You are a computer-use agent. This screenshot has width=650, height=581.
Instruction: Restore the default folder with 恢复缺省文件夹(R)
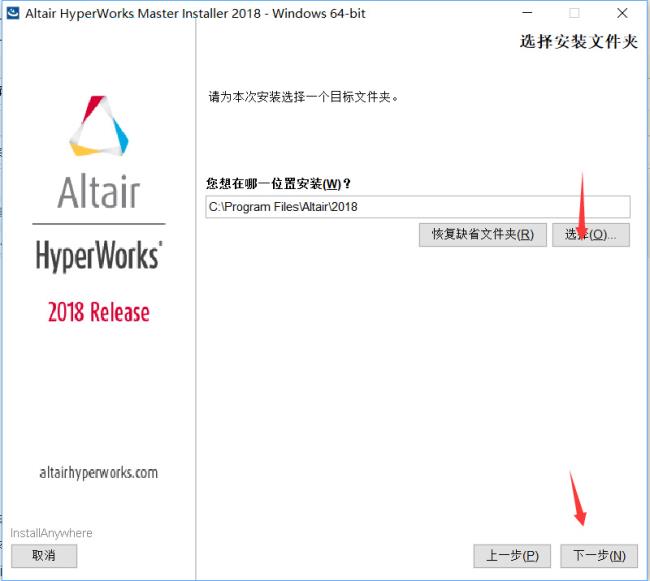483,235
